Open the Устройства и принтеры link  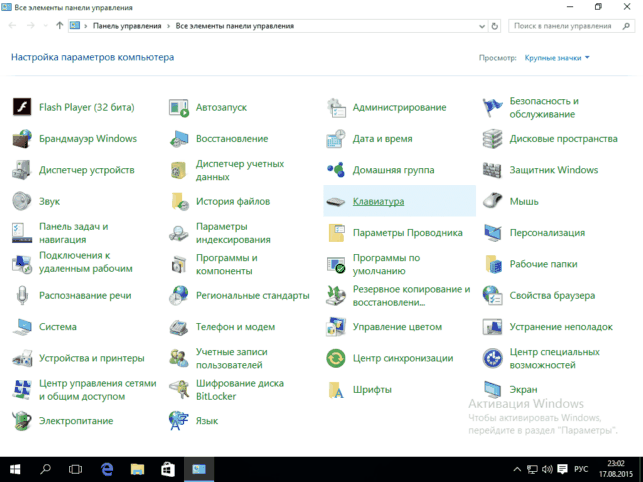[91, 358]
